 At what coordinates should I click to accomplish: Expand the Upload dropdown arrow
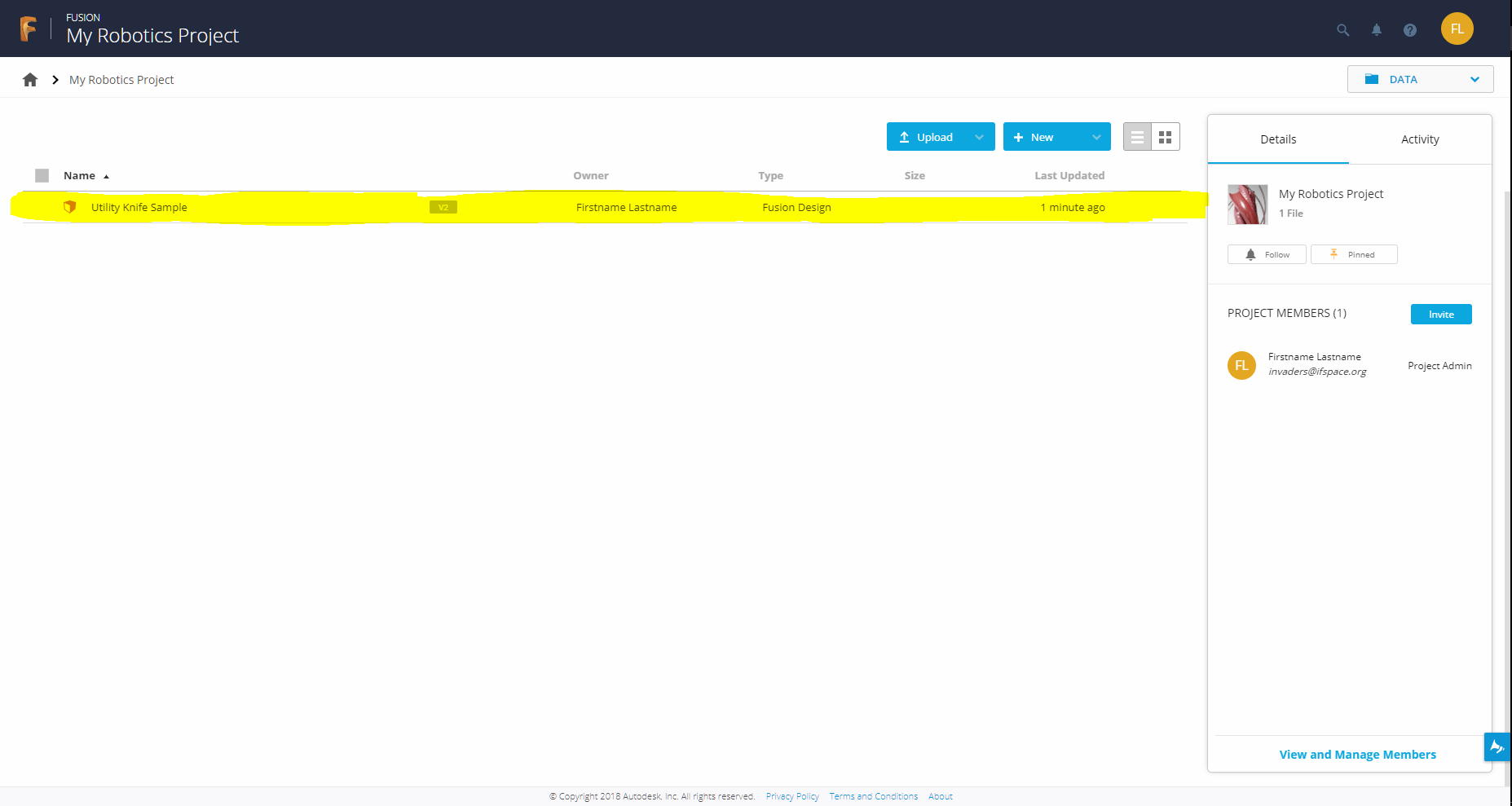pos(979,138)
